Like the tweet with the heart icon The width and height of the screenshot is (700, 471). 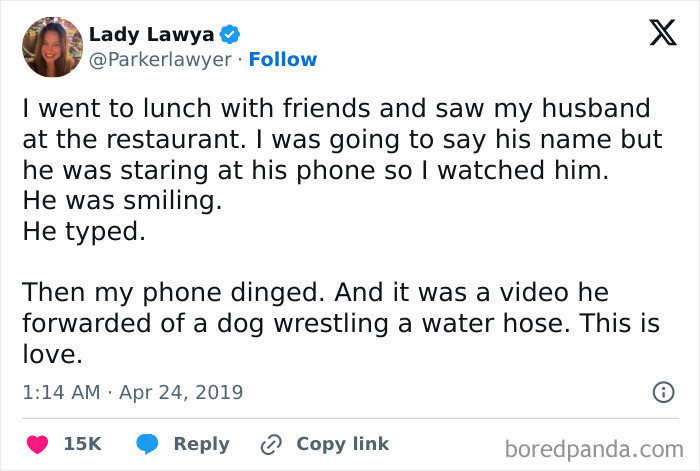37,444
